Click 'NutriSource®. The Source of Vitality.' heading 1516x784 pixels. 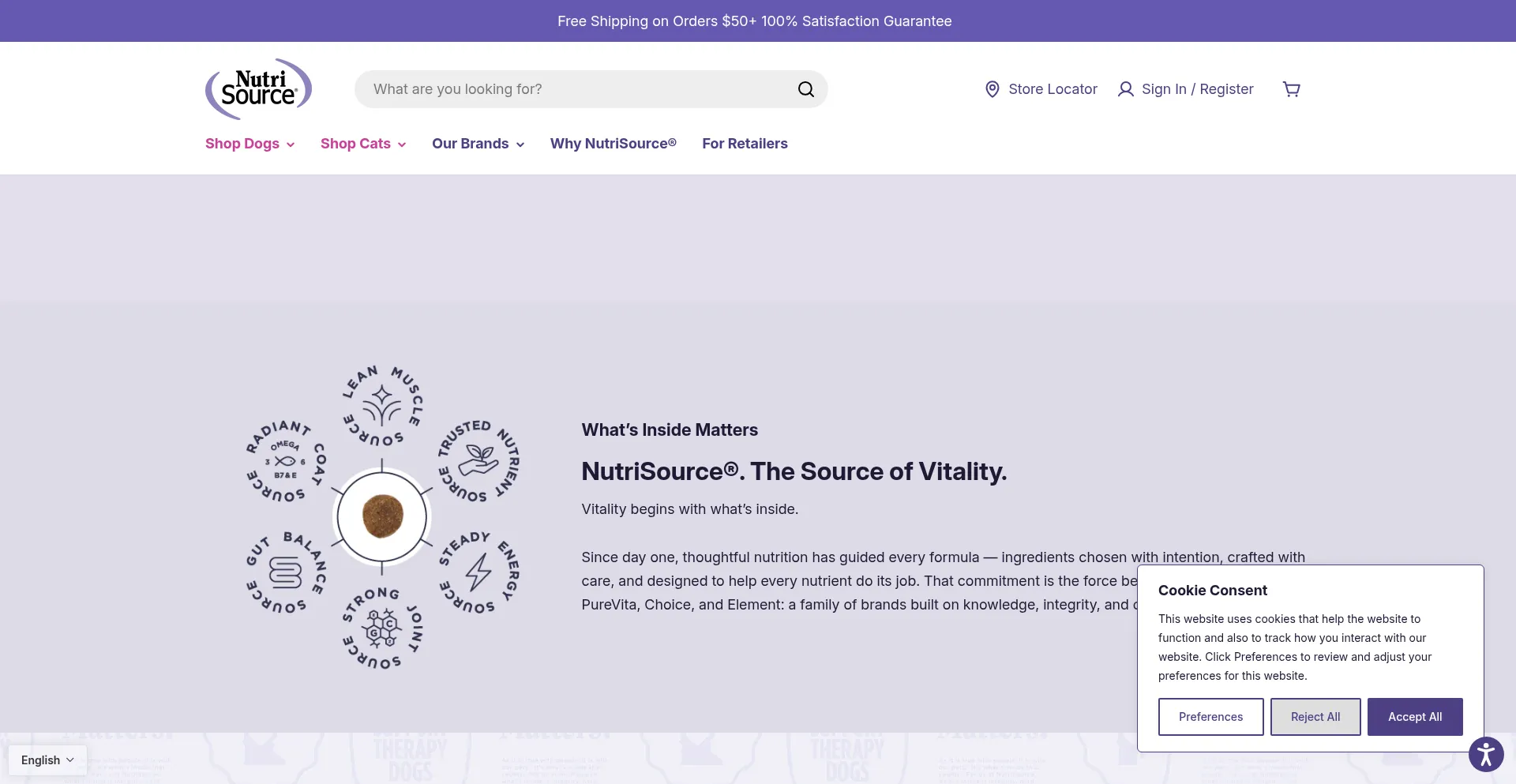[794, 471]
